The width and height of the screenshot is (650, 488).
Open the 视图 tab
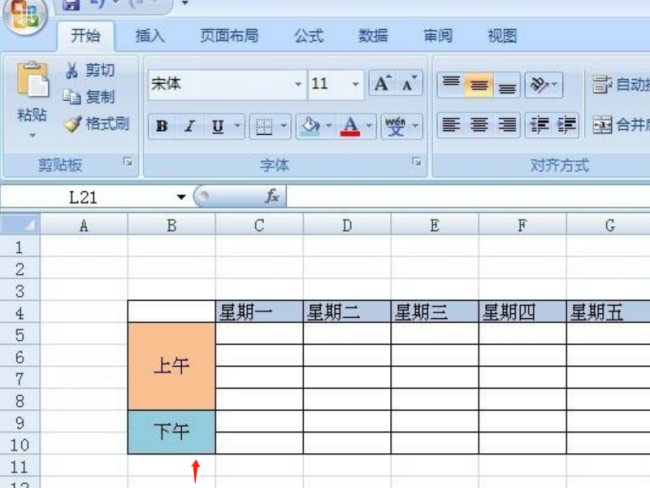(502, 36)
